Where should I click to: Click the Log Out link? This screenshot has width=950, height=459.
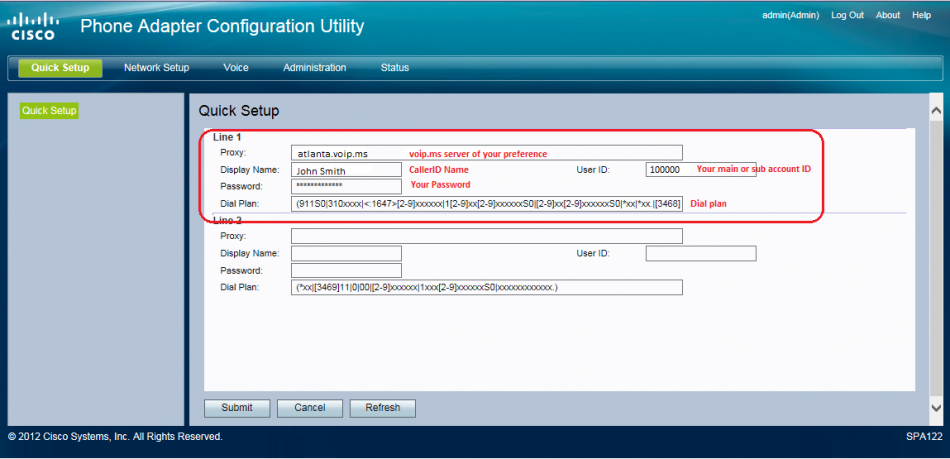click(847, 15)
